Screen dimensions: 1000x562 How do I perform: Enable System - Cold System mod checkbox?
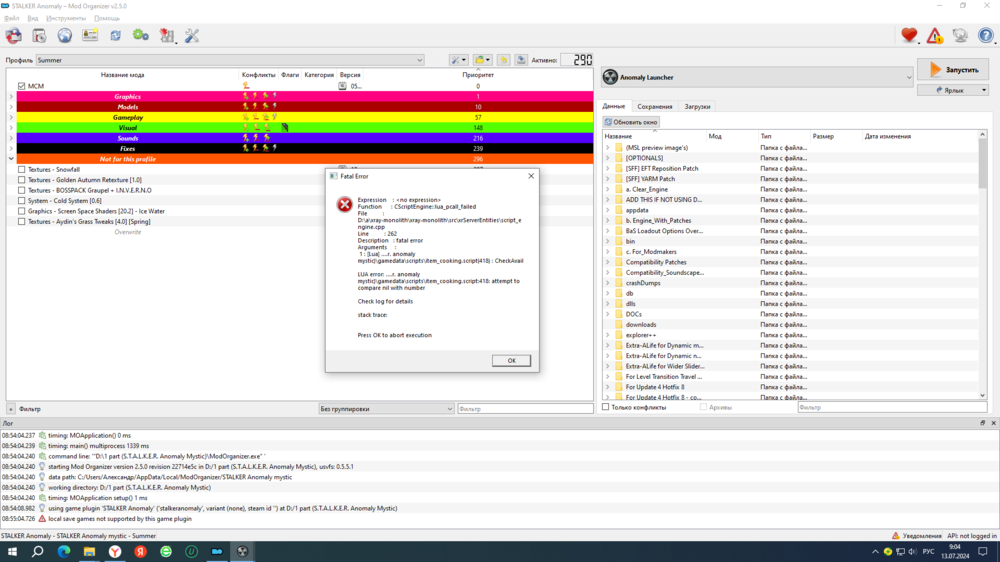click(x=22, y=201)
